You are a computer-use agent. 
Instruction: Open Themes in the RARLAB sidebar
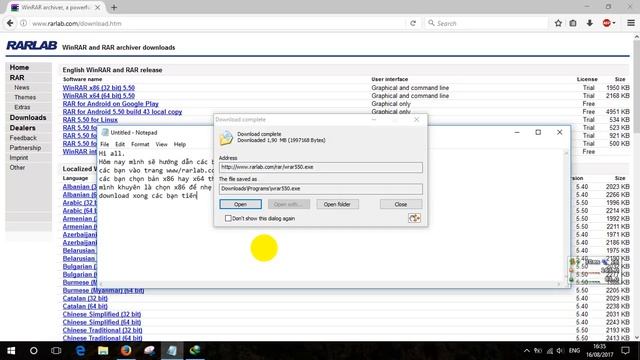pyautogui.click(x=25, y=97)
